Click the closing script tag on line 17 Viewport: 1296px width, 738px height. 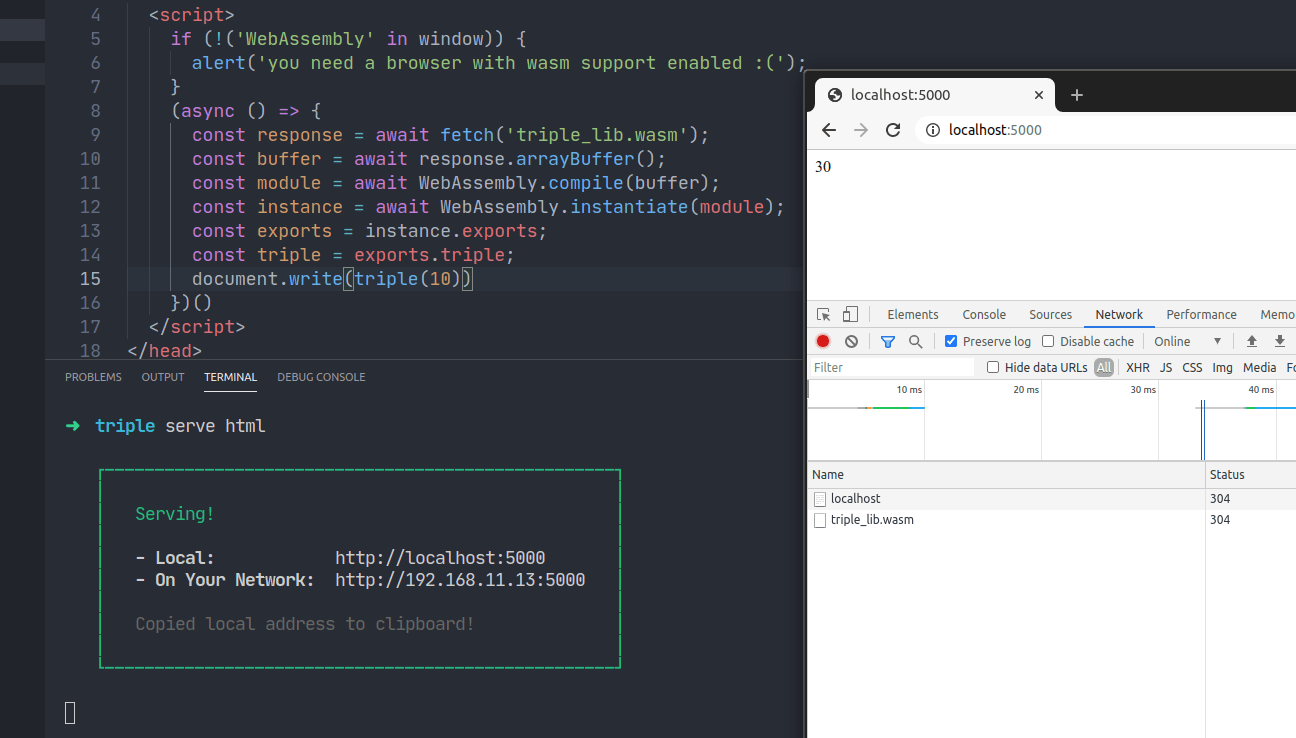tap(197, 327)
